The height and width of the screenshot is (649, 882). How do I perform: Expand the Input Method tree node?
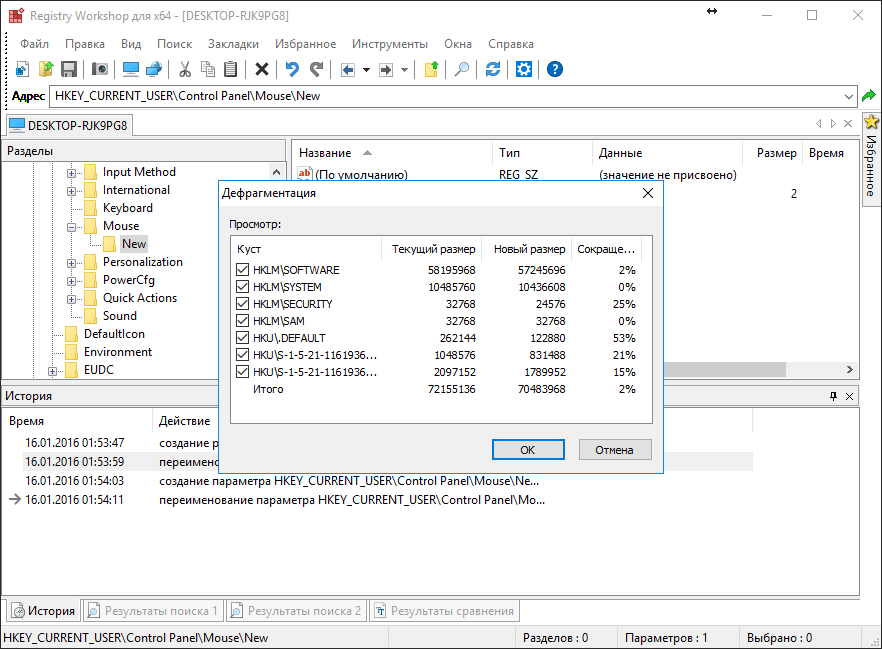[x=71, y=173]
